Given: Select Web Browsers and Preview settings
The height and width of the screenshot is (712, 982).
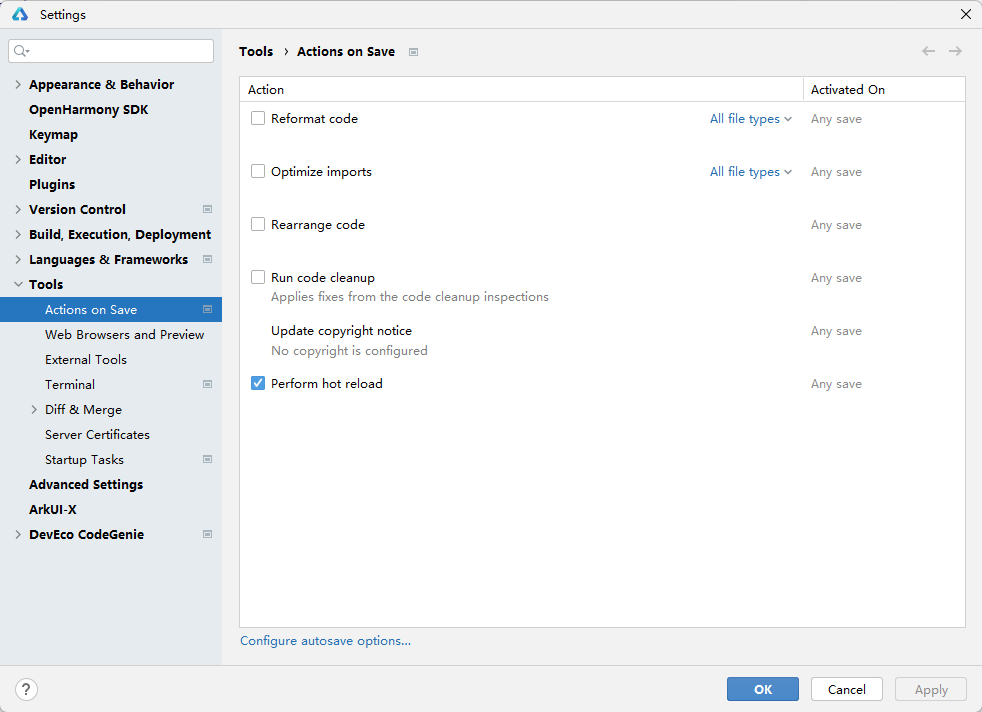Looking at the screenshot, I should (x=124, y=334).
